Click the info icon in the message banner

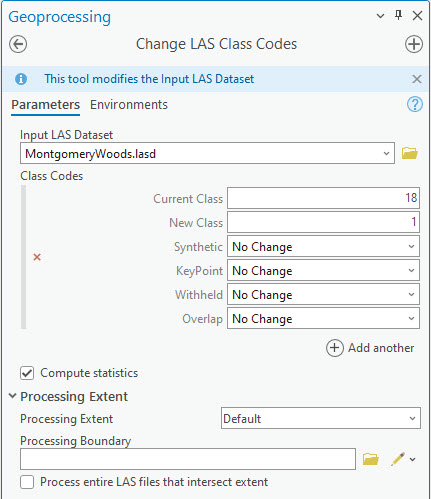click(x=21, y=79)
